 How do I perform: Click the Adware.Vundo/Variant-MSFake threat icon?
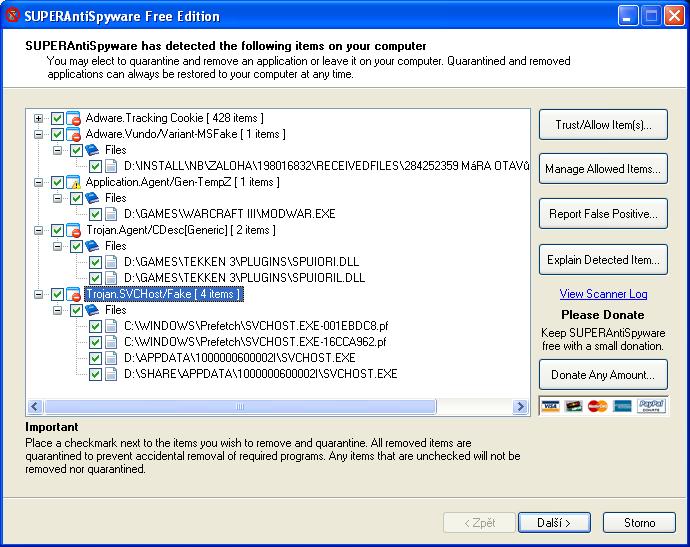(73, 134)
